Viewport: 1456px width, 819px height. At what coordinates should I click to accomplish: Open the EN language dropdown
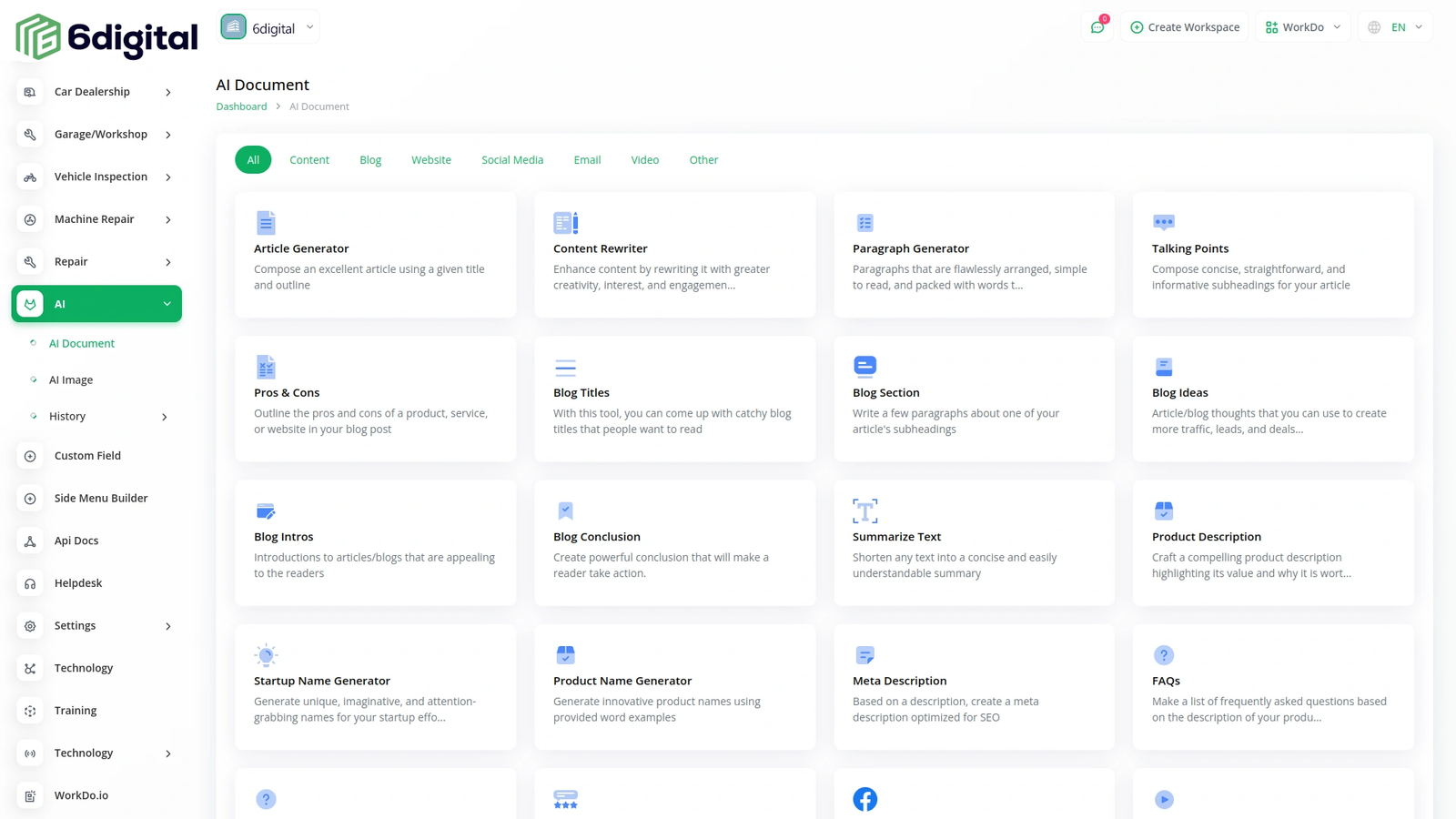[x=1395, y=27]
